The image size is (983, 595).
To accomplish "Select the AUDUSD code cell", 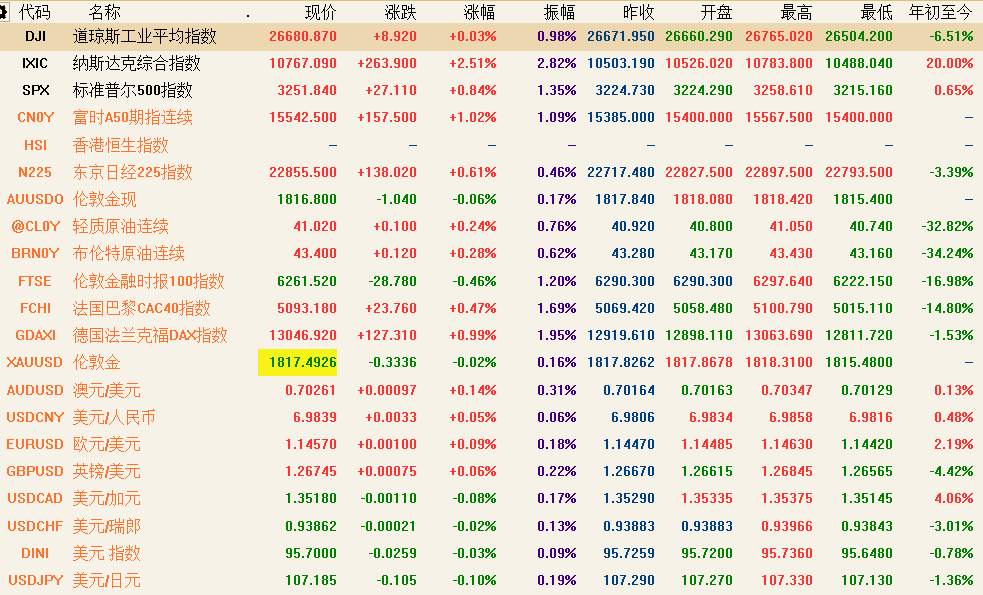I will [x=35, y=390].
